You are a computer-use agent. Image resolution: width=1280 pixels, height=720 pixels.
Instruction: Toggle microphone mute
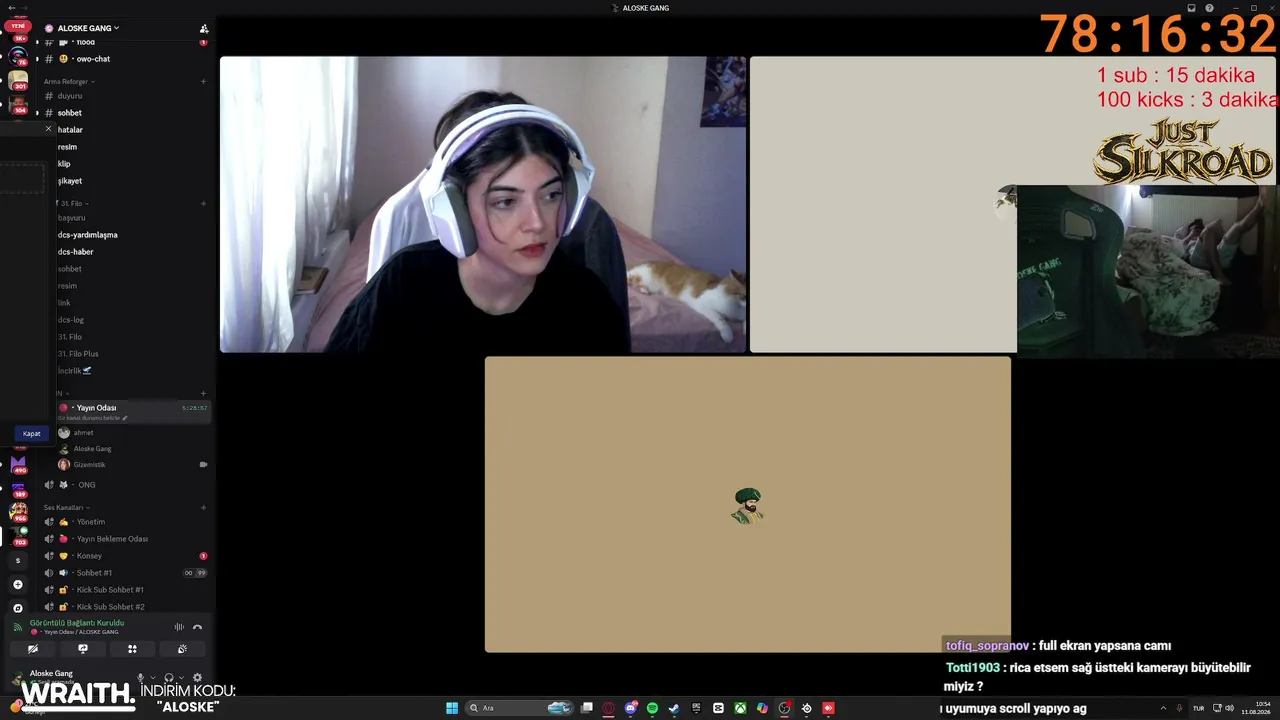(x=140, y=678)
